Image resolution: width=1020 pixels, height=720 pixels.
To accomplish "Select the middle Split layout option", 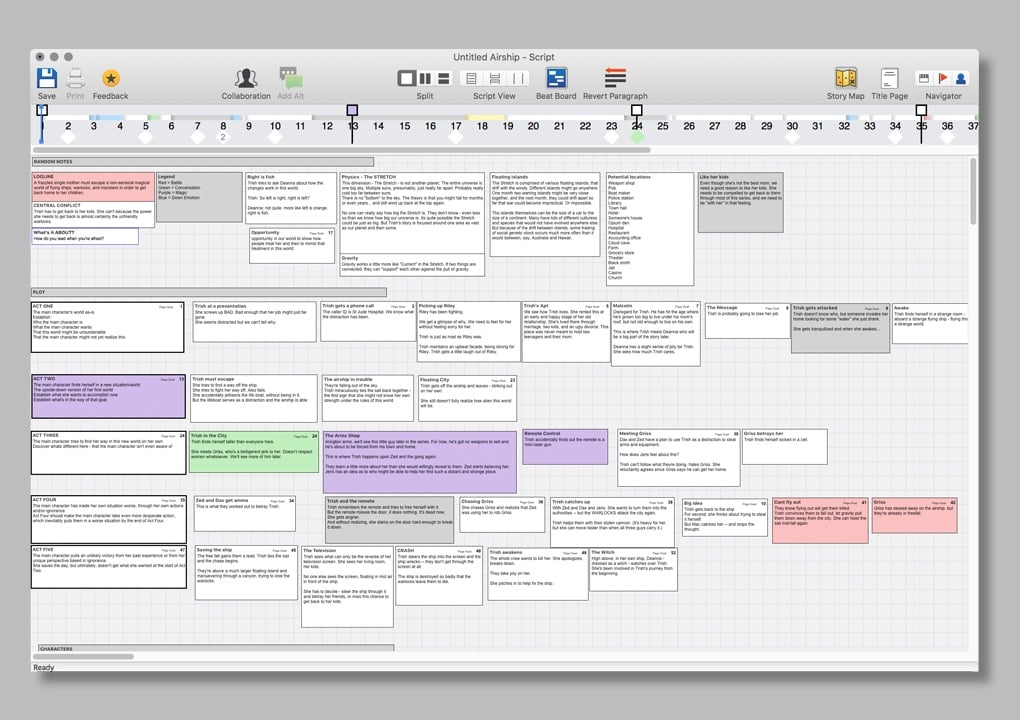I will 425,78.
